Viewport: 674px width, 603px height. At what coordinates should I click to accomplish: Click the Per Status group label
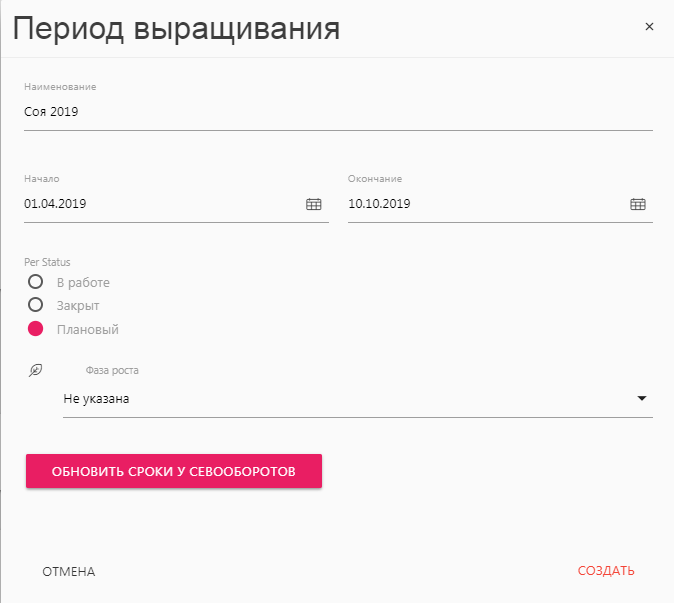(47, 262)
